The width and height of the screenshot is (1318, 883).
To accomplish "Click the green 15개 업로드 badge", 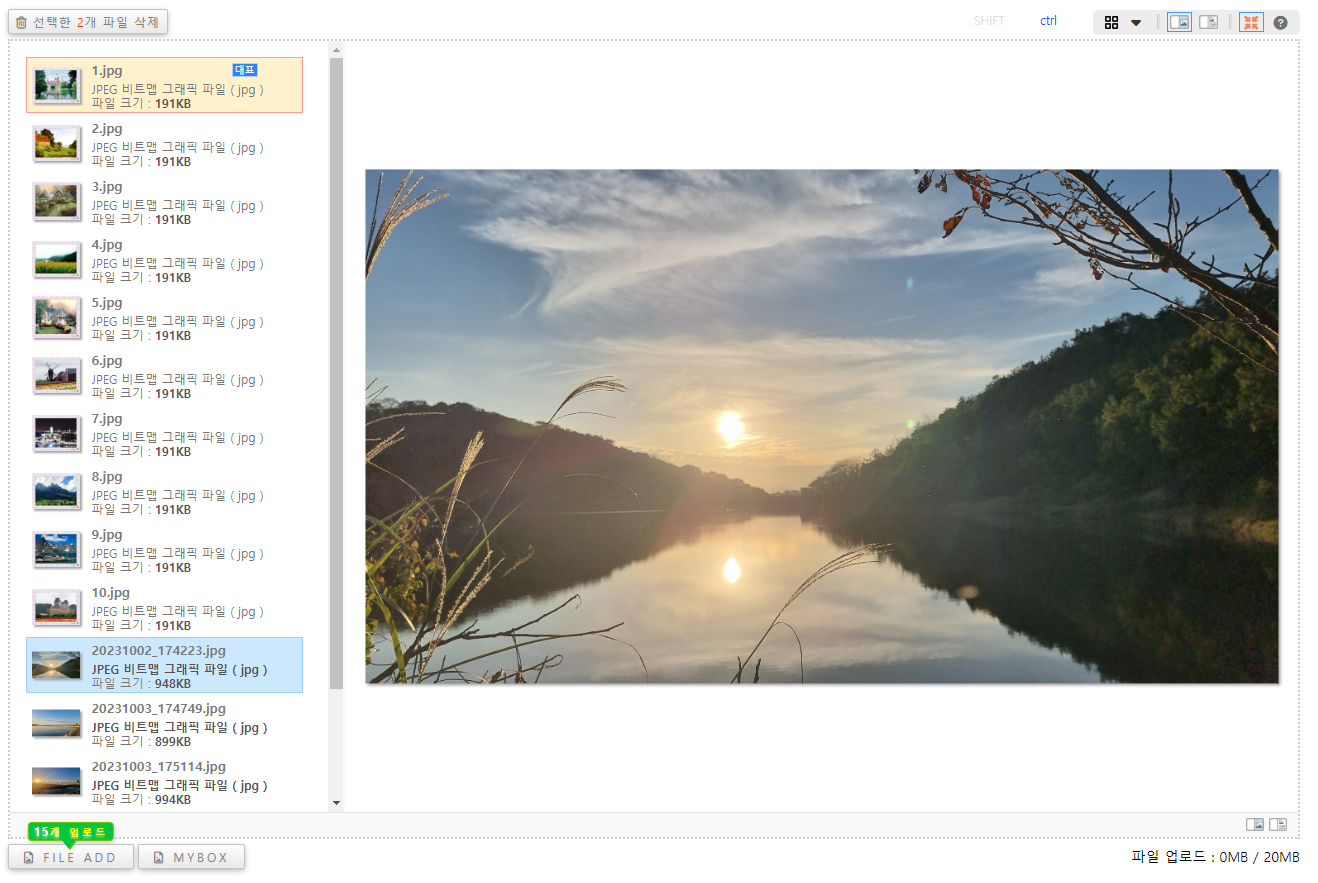I will click(x=71, y=832).
